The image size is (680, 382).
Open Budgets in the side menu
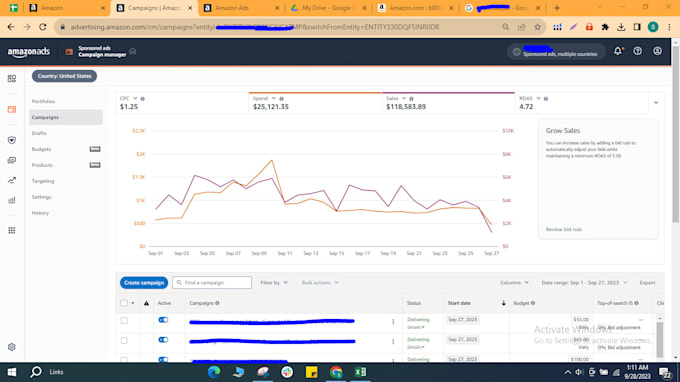pyautogui.click(x=41, y=149)
